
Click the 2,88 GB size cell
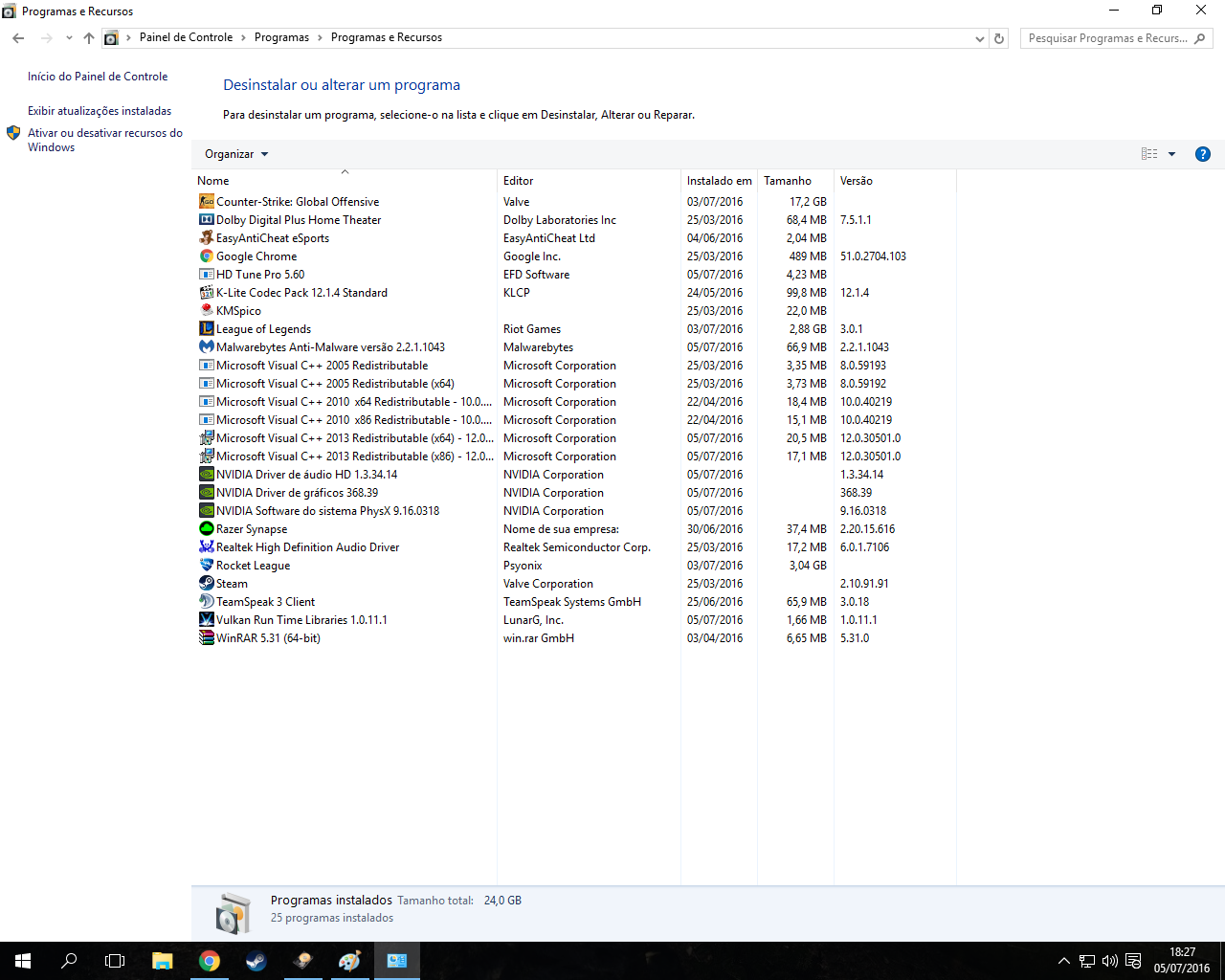coord(808,329)
